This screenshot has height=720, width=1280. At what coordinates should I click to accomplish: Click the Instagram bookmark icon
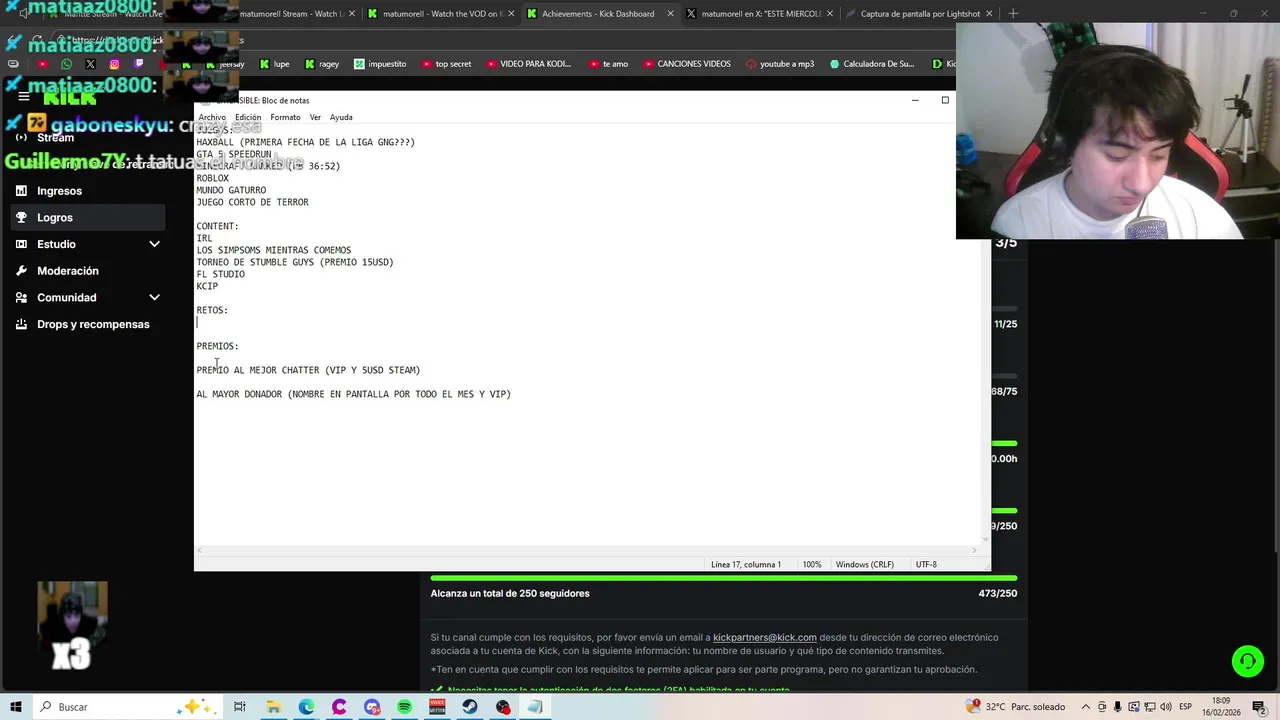(115, 64)
